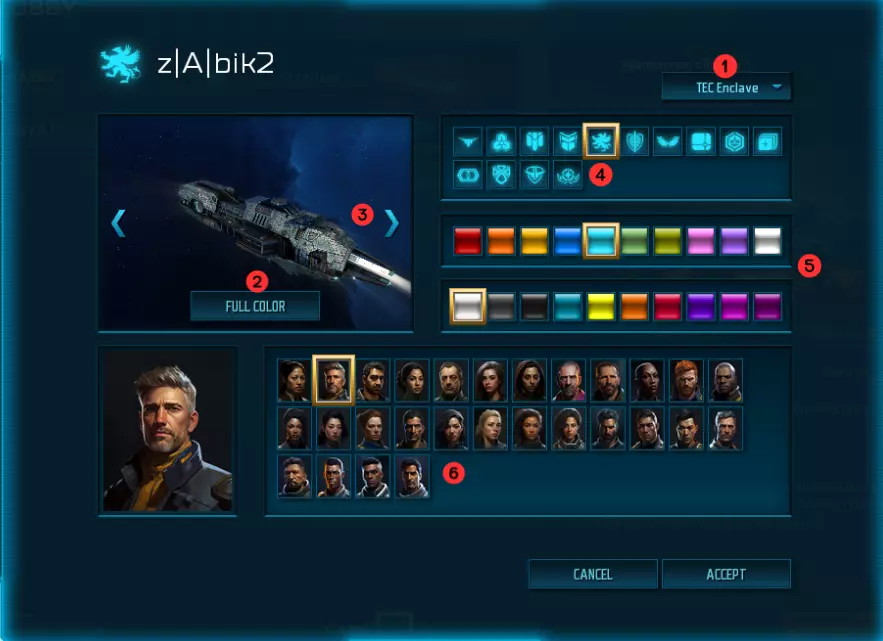
Task: Click the ACCEPT button
Action: (x=726, y=574)
